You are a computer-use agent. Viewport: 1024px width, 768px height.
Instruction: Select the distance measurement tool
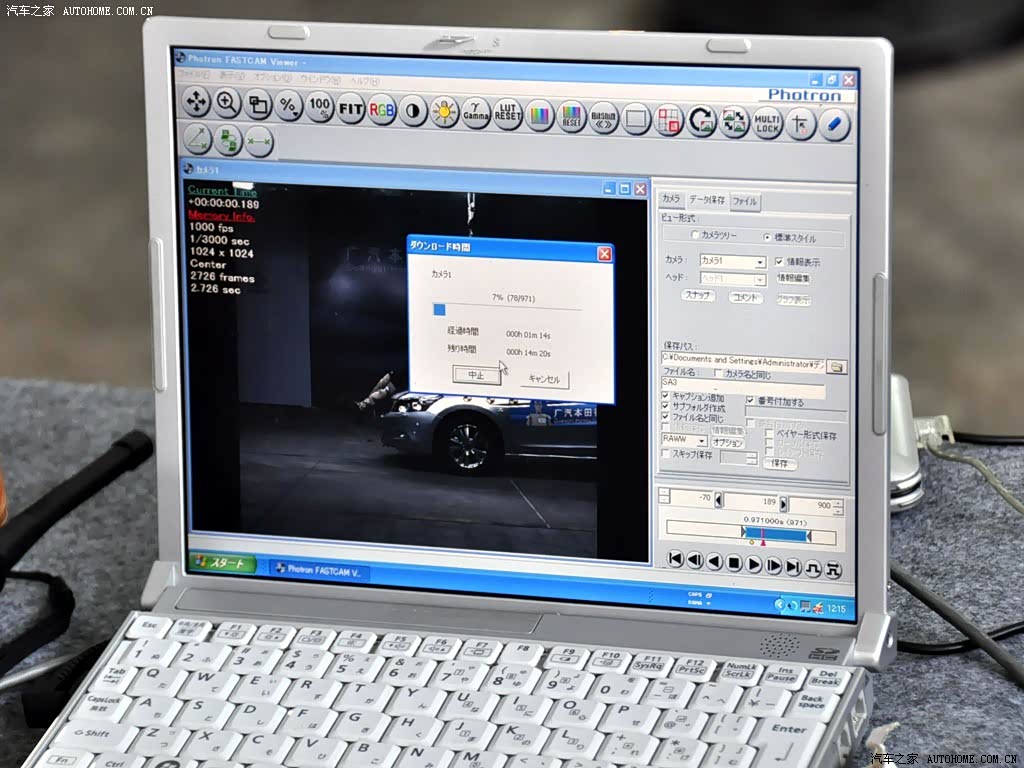259,142
